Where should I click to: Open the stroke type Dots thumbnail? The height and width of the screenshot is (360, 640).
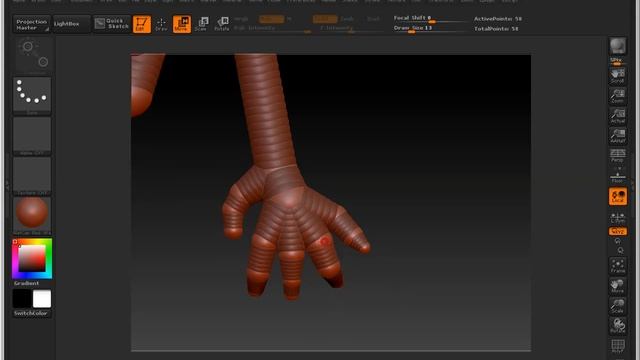click(x=32, y=96)
